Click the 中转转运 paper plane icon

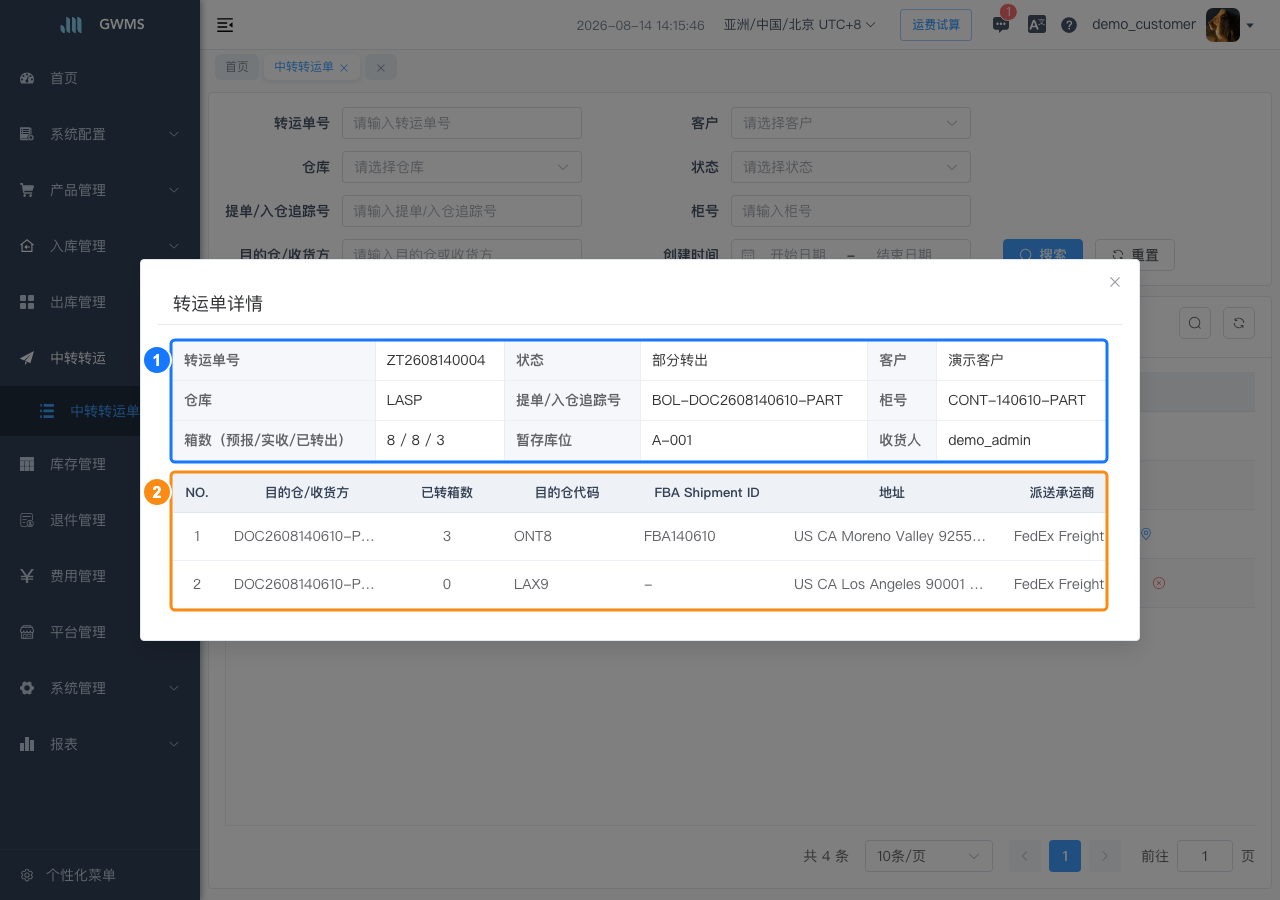(x=27, y=358)
